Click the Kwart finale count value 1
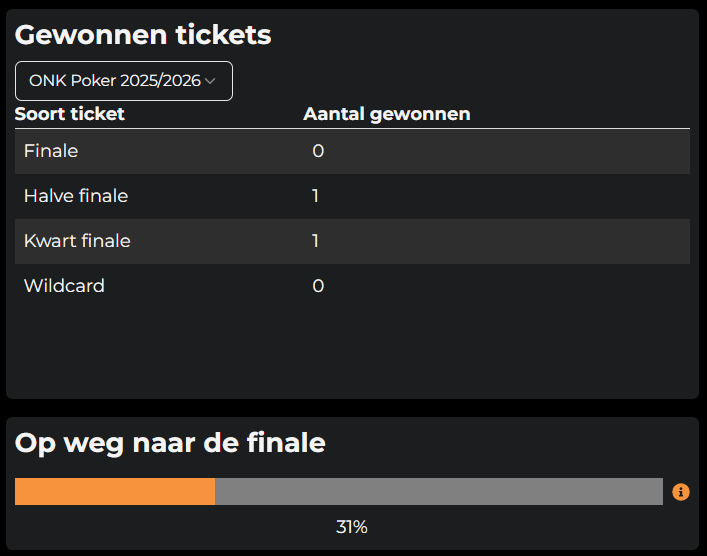This screenshot has width=707, height=556. 315,241
